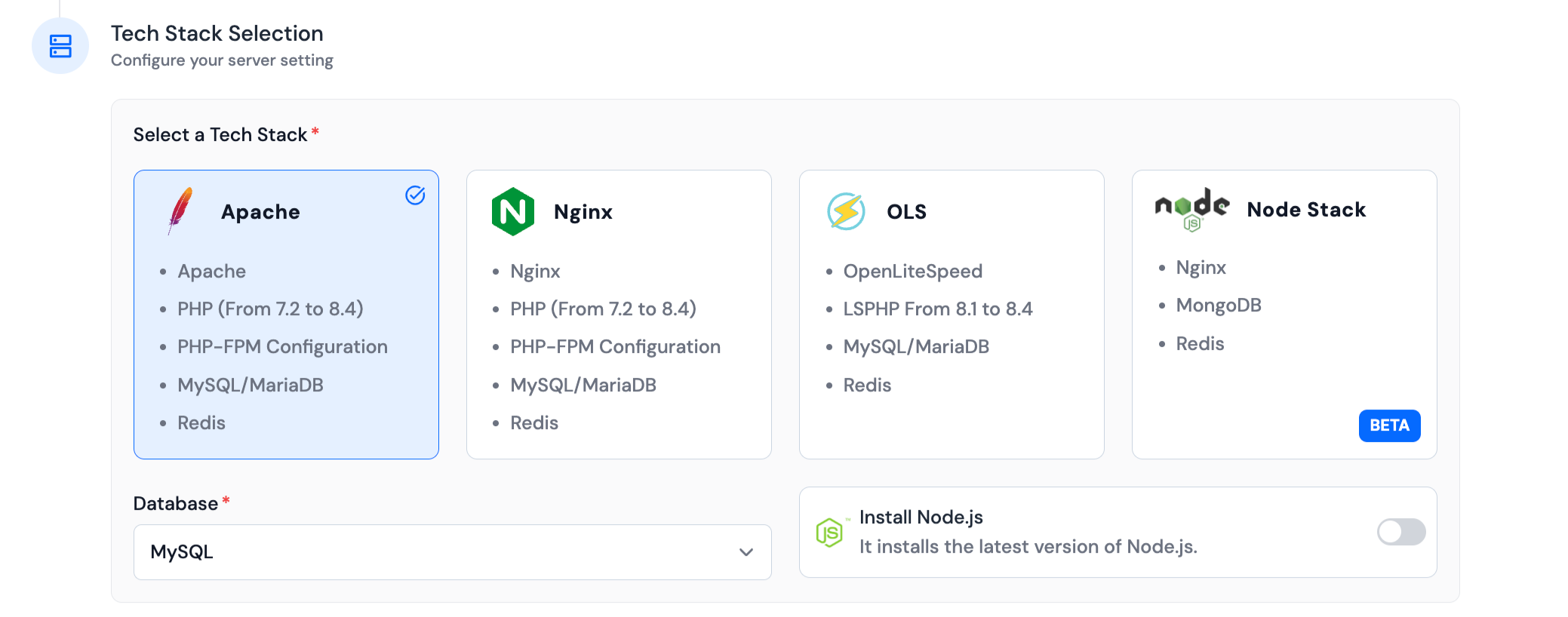This screenshot has width=1568, height=617.
Task: Click the checkmark icon on Apache card
Action: pos(415,195)
